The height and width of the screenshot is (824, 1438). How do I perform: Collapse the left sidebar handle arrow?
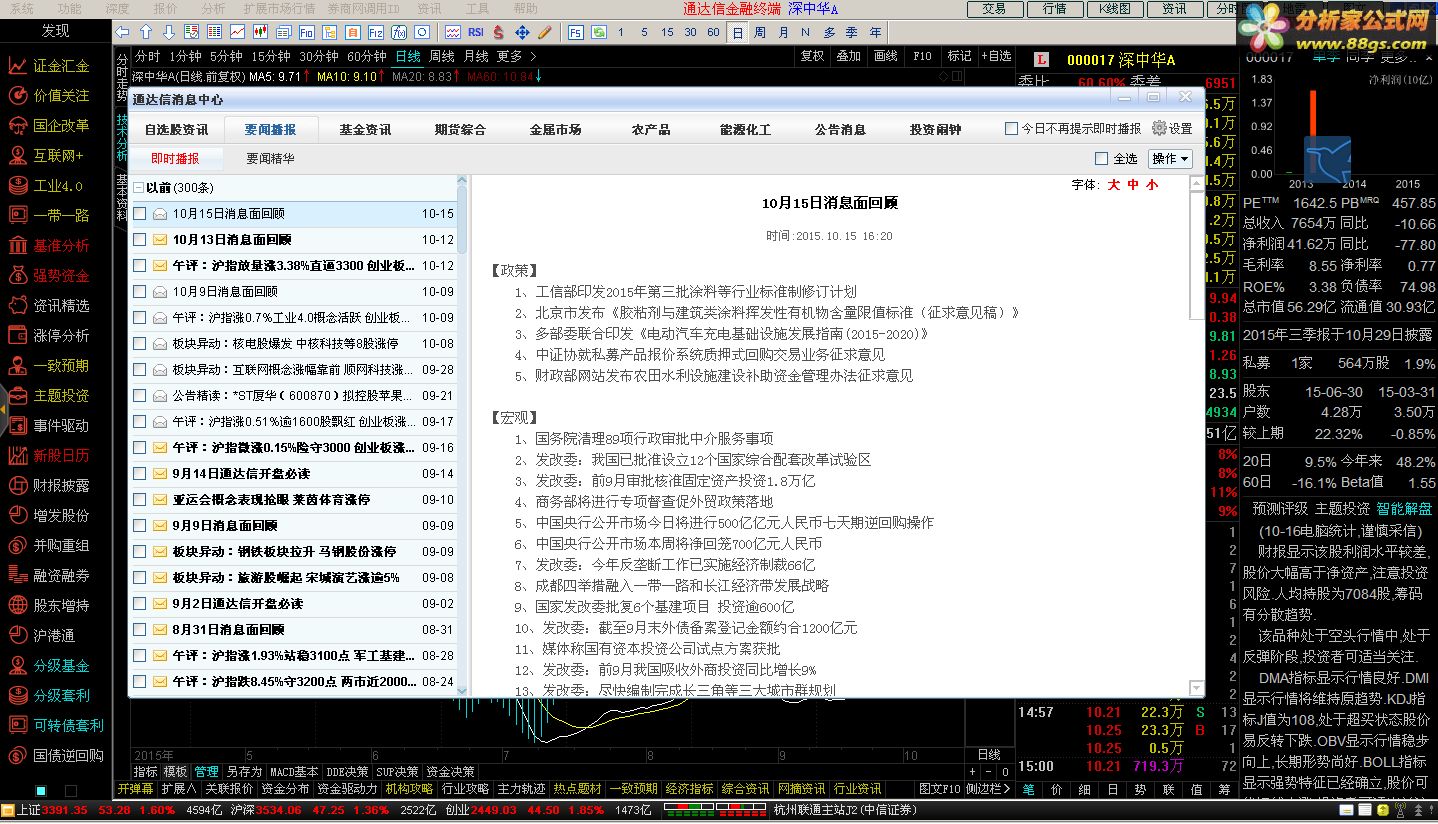(3, 409)
